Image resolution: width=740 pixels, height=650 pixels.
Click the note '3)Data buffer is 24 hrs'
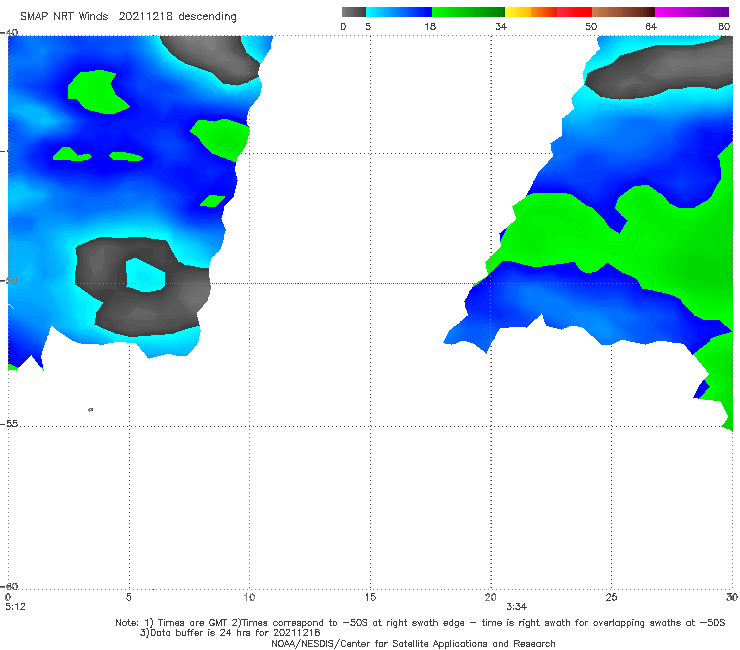(230, 633)
